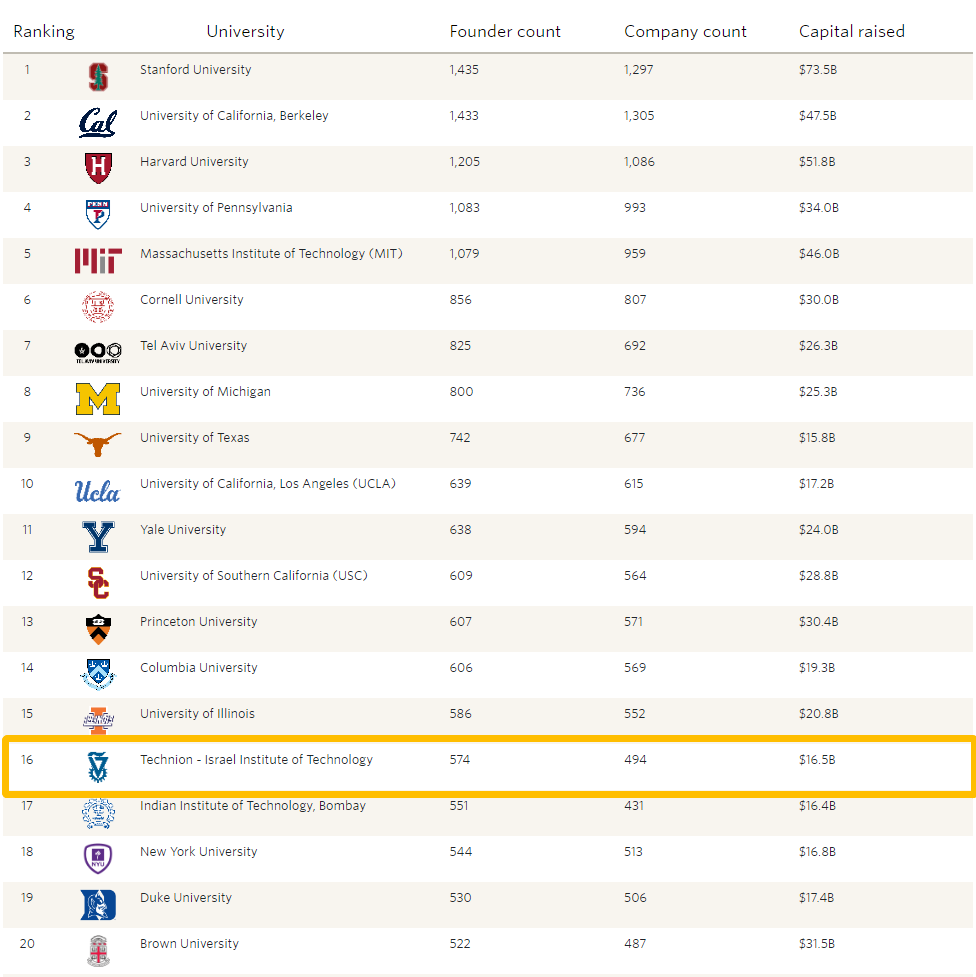
Task: Open the Tel Aviv University link
Action: pyautogui.click(x=193, y=346)
